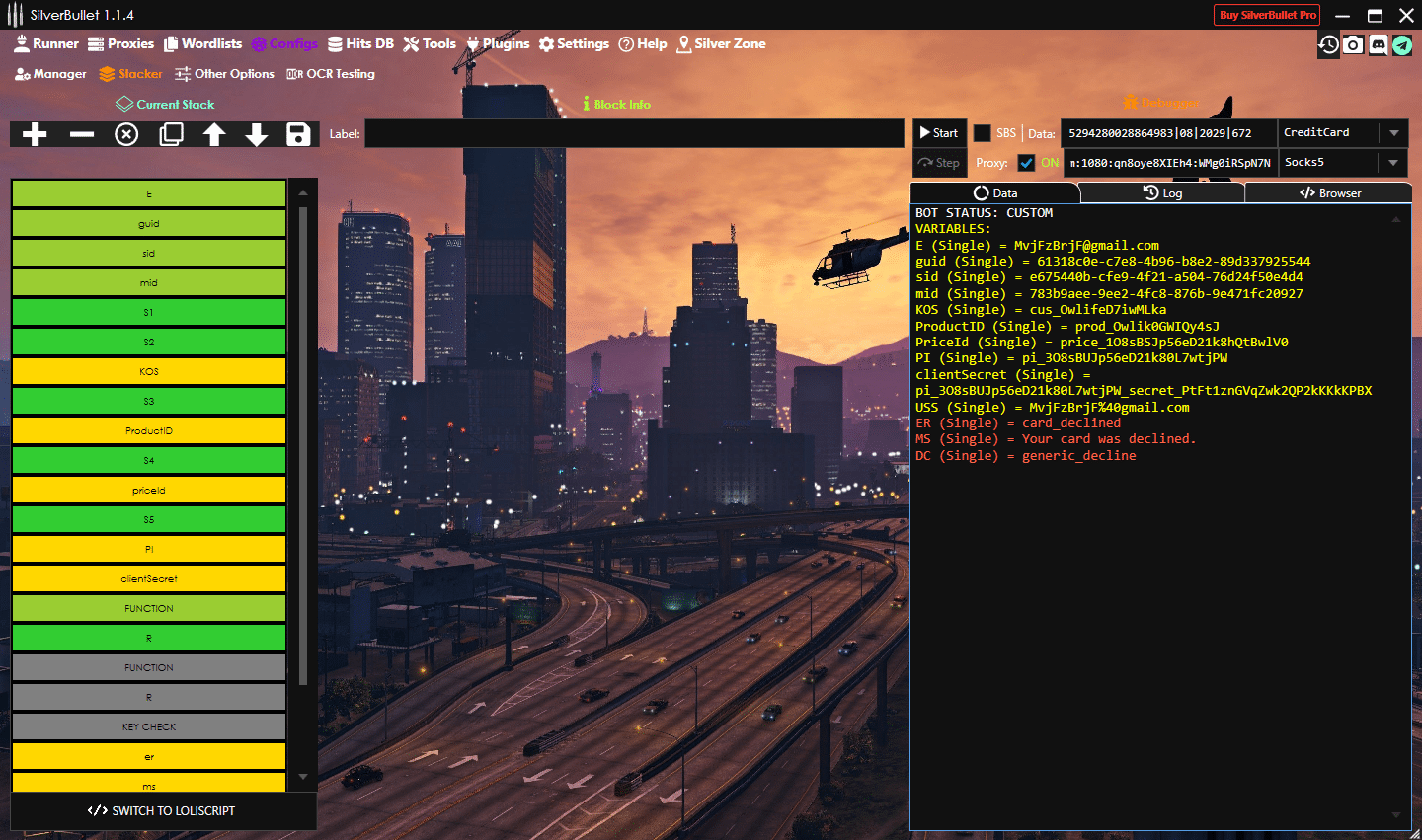Click the circled X disable-block icon
The width and height of the screenshot is (1422, 840).
pyautogui.click(x=126, y=134)
